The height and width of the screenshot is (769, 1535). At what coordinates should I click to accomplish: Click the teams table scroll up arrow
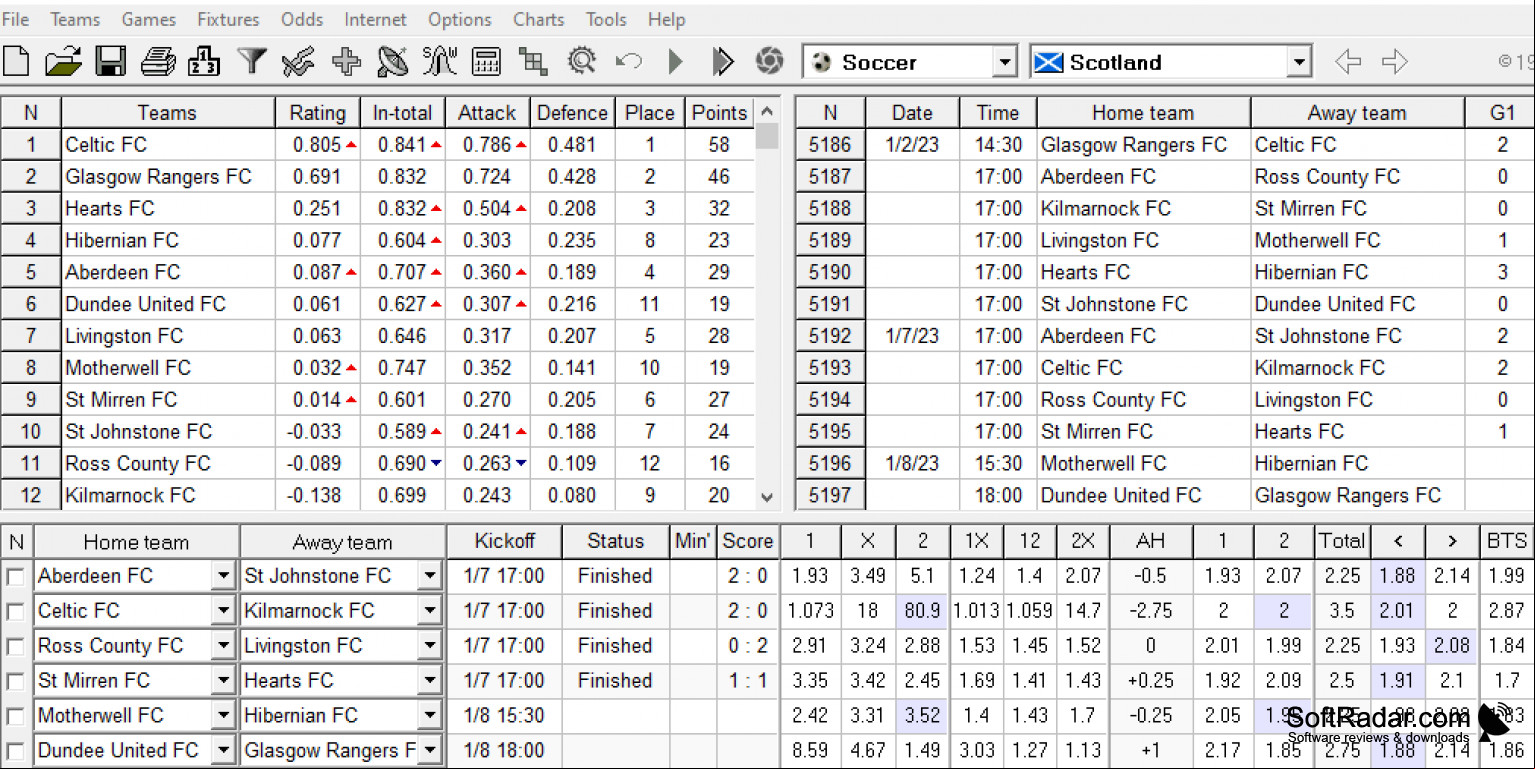[x=767, y=111]
